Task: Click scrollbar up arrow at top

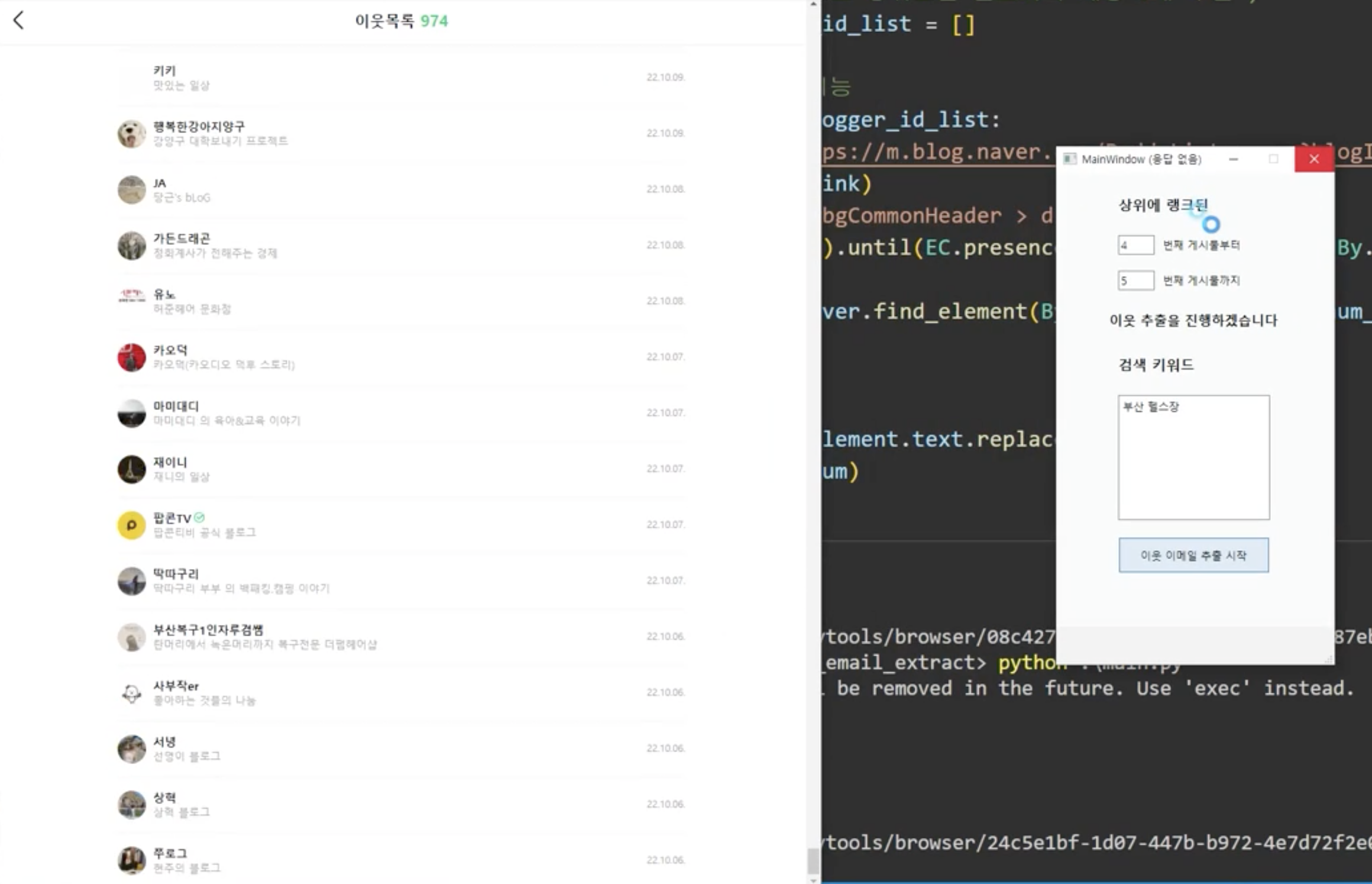Action: click(813, 4)
